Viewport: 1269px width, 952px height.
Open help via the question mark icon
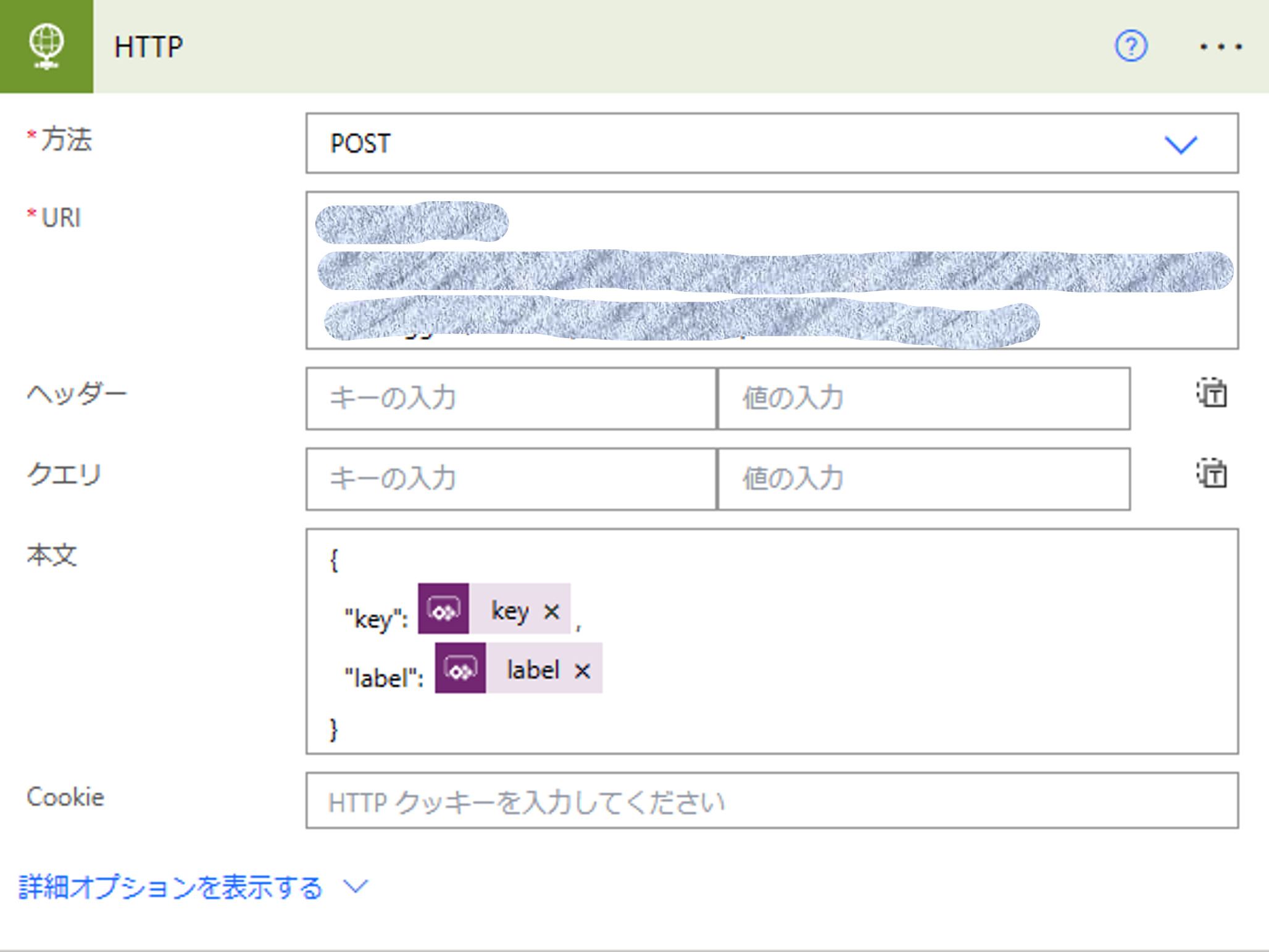point(1131,46)
